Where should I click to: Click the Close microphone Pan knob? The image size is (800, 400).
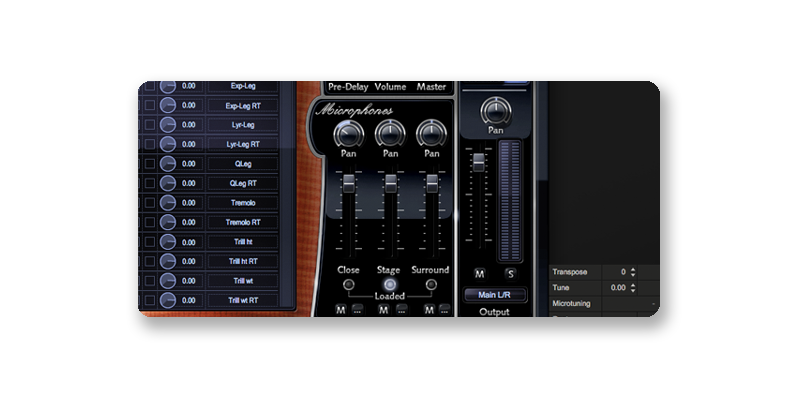coord(348,132)
